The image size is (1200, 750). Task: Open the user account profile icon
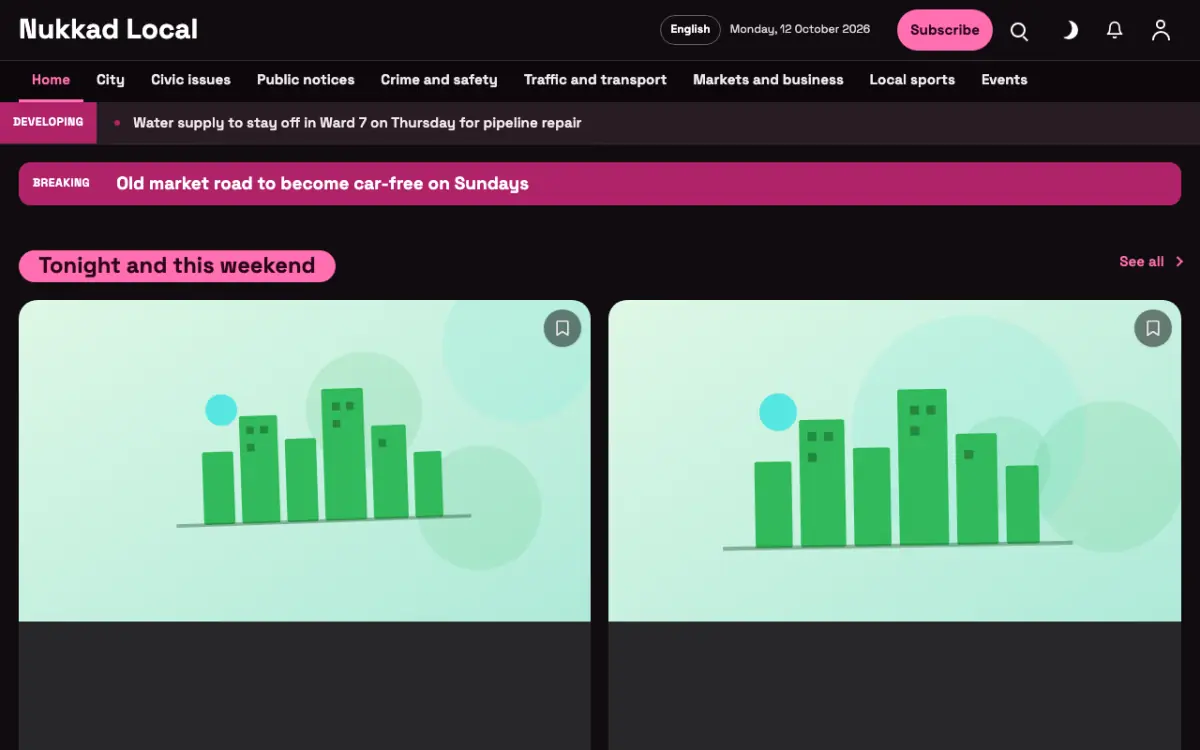click(x=1160, y=31)
